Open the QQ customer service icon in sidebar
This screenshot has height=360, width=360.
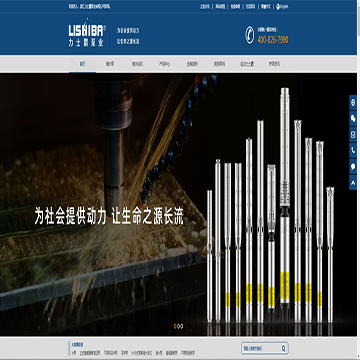[x=353, y=103]
